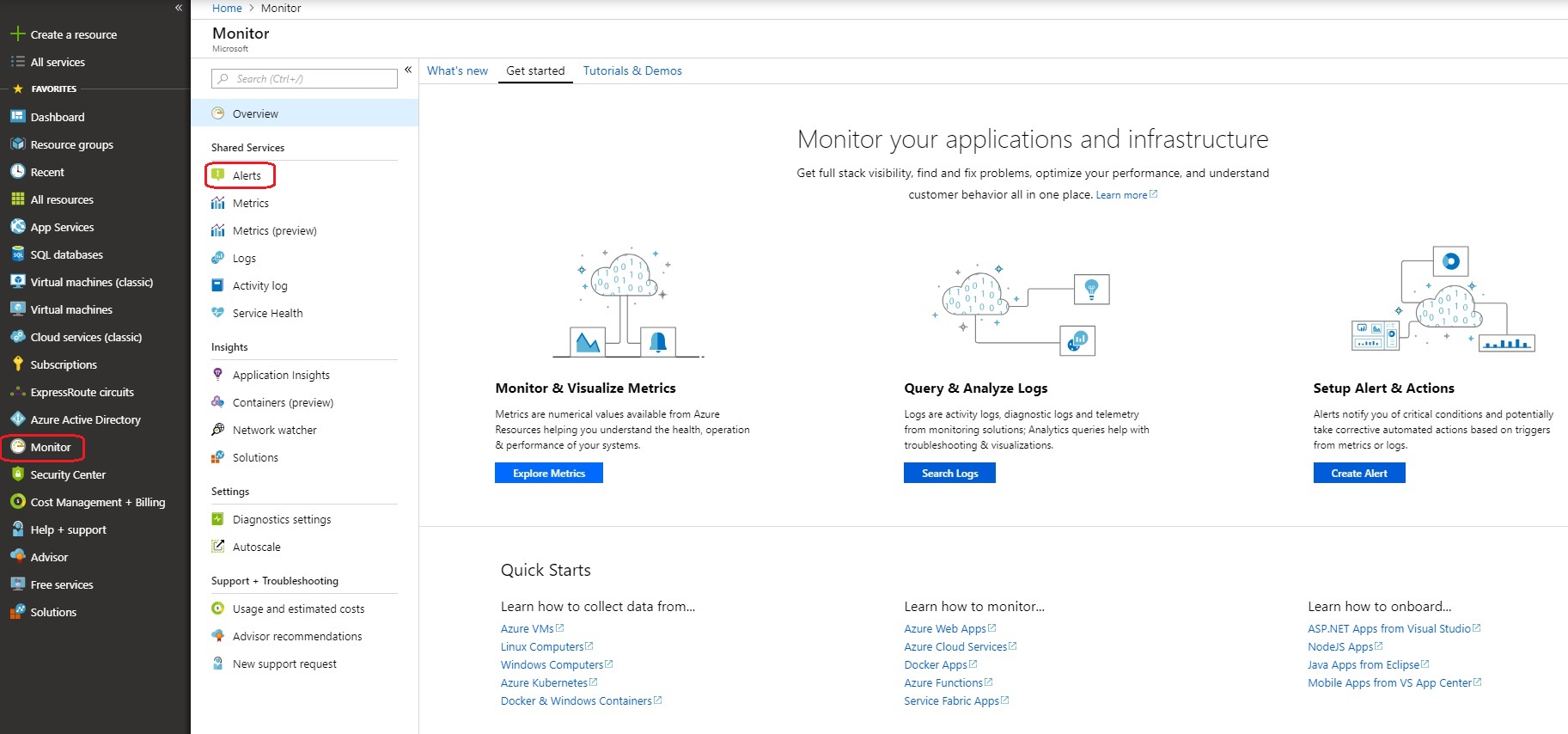Open the Azure Cloud Services link

(x=960, y=646)
